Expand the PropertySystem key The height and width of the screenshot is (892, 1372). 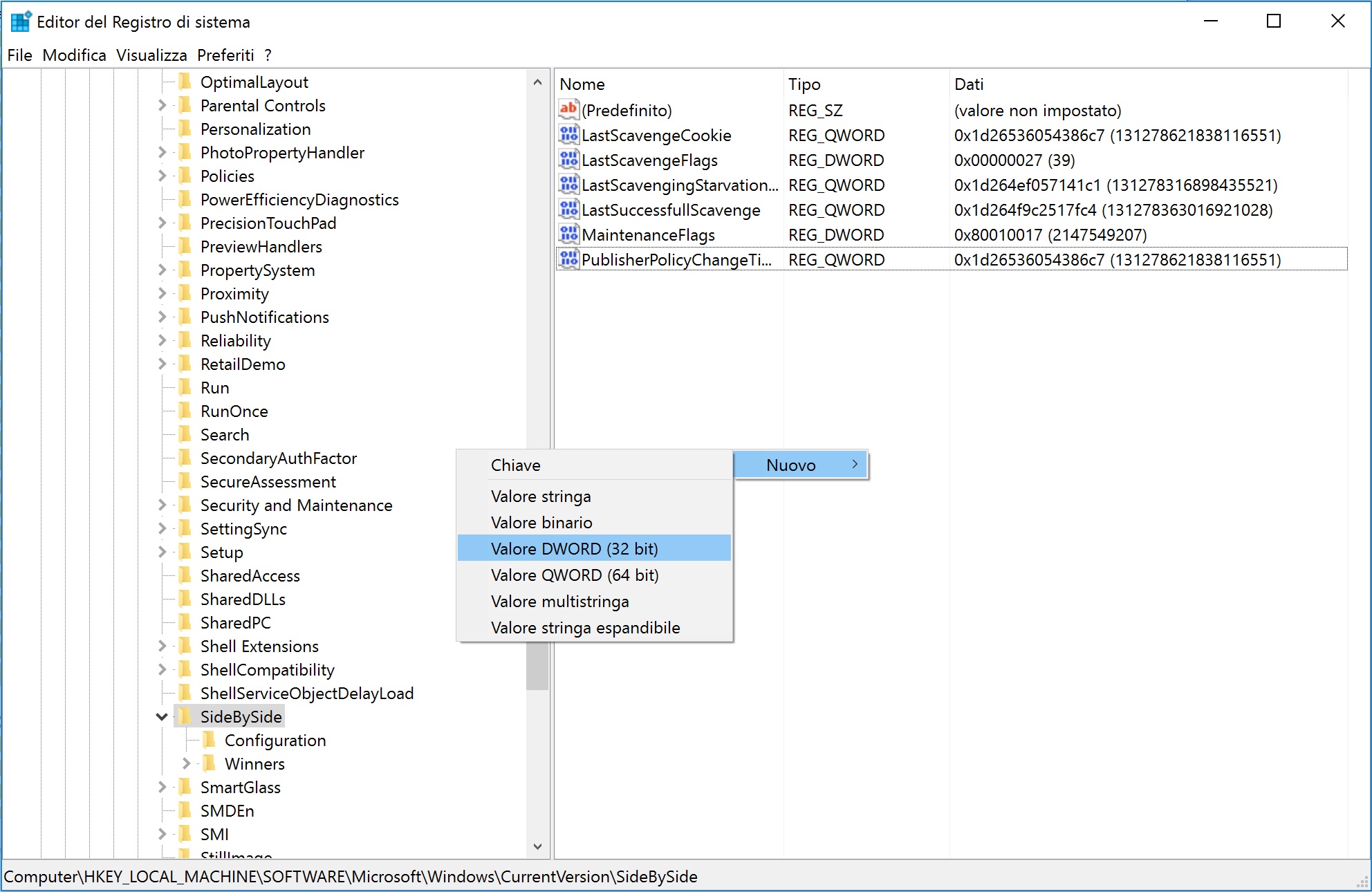[x=162, y=270]
